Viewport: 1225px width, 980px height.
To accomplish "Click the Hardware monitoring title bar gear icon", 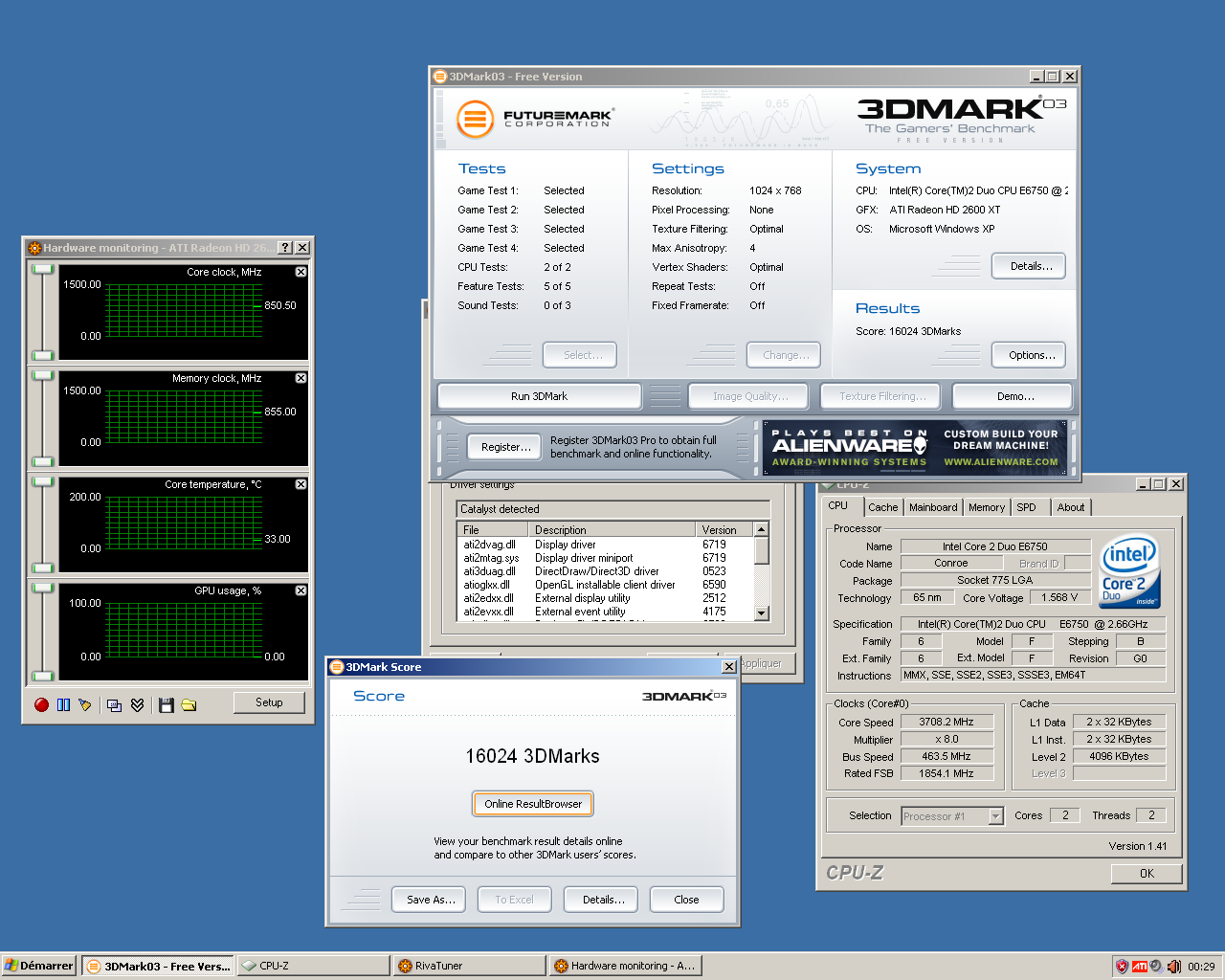I will pos(34,248).
